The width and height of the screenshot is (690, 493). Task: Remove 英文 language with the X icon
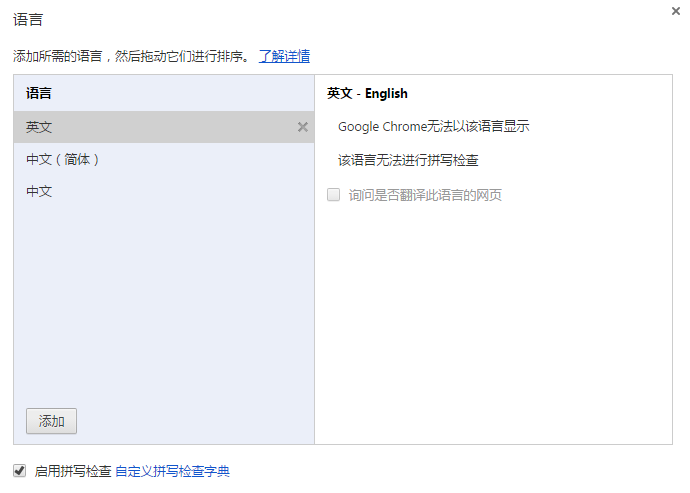click(x=303, y=127)
